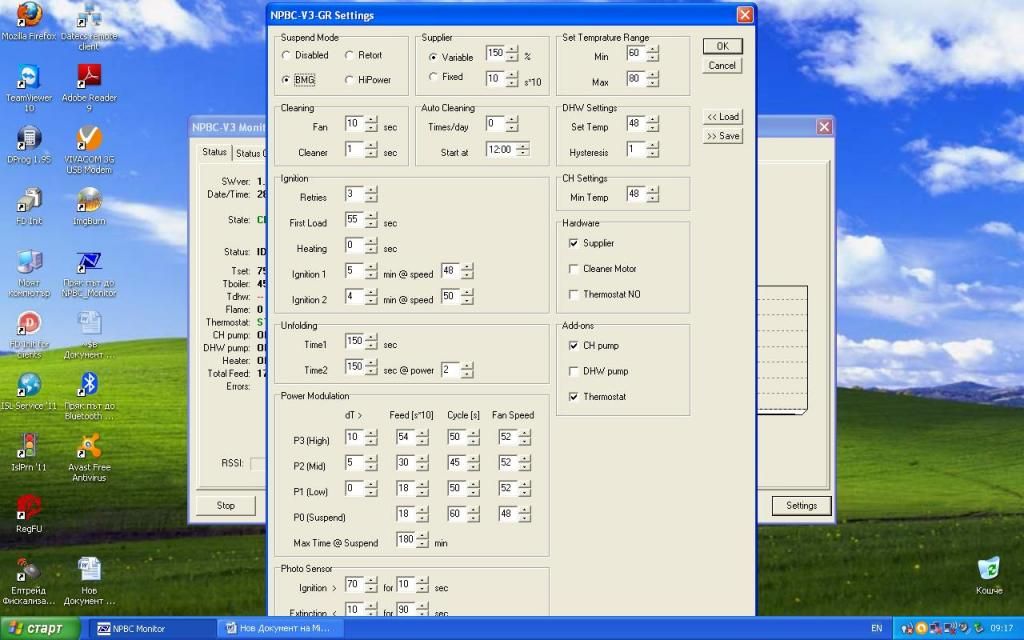Select the Datecs remote client desktop icon
Image resolution: width=1024 pixels, height=640 pixels.
(x=89, y=27)
